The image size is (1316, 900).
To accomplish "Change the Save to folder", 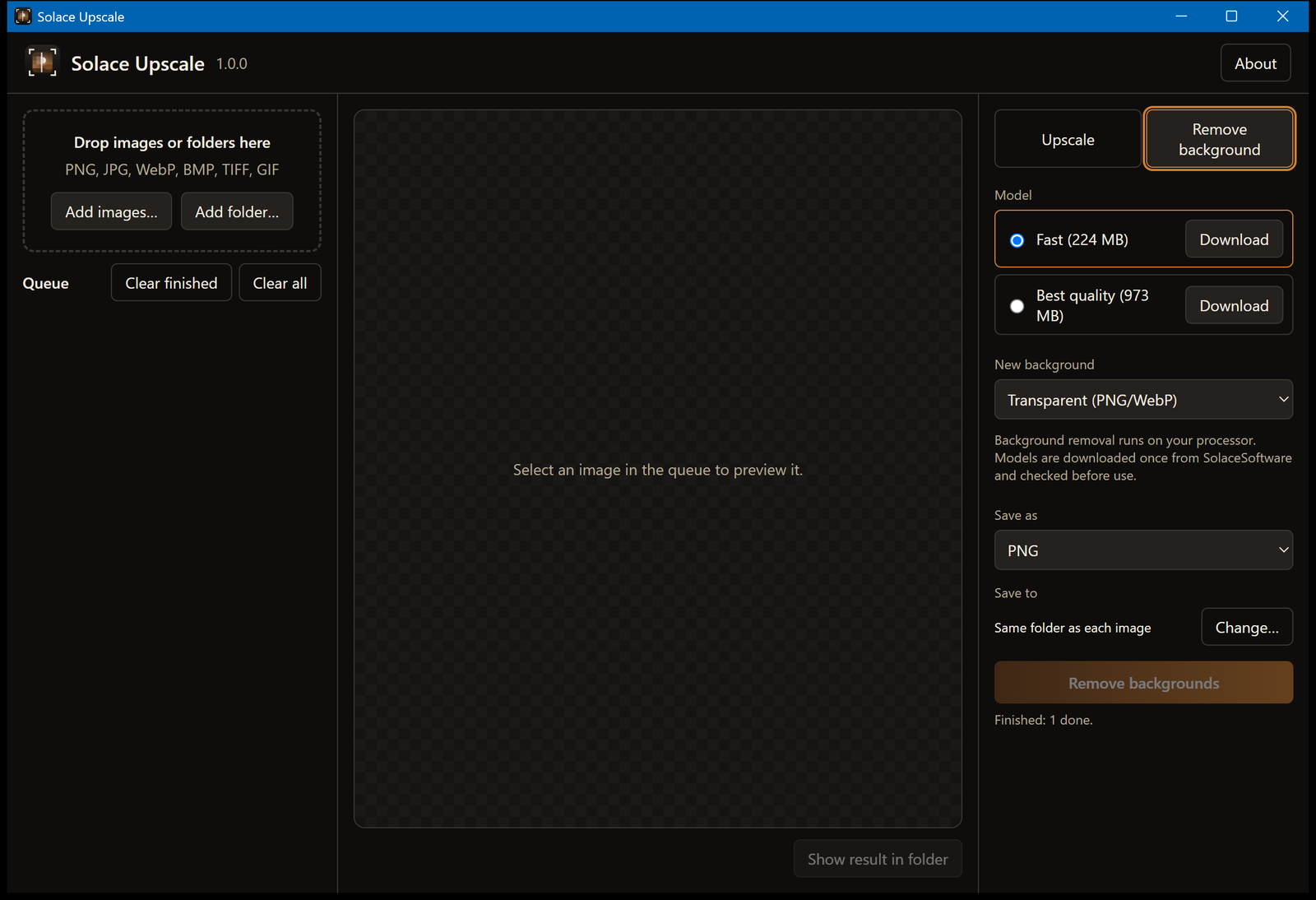I will click(1247, 627).
